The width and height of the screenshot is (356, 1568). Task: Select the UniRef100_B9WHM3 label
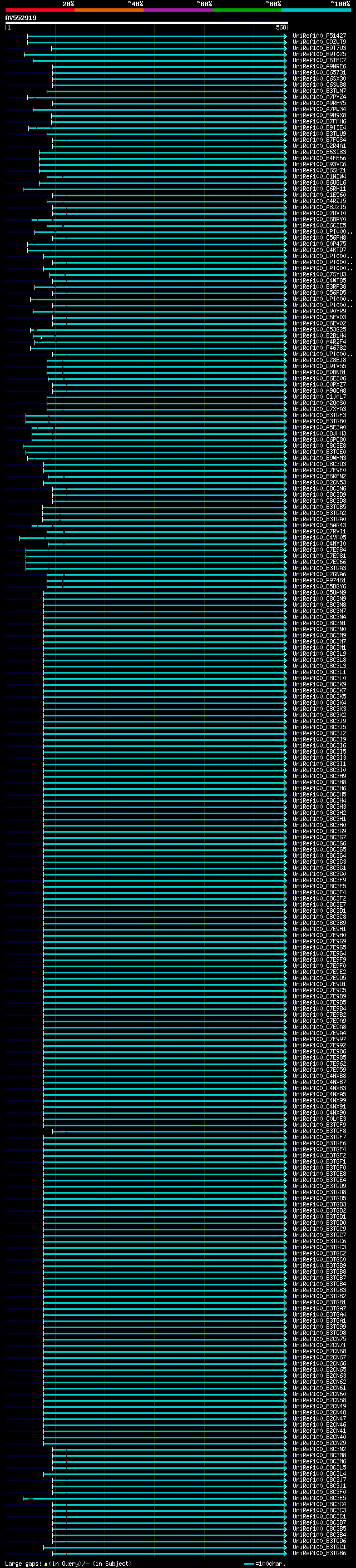tap(319, 458)
